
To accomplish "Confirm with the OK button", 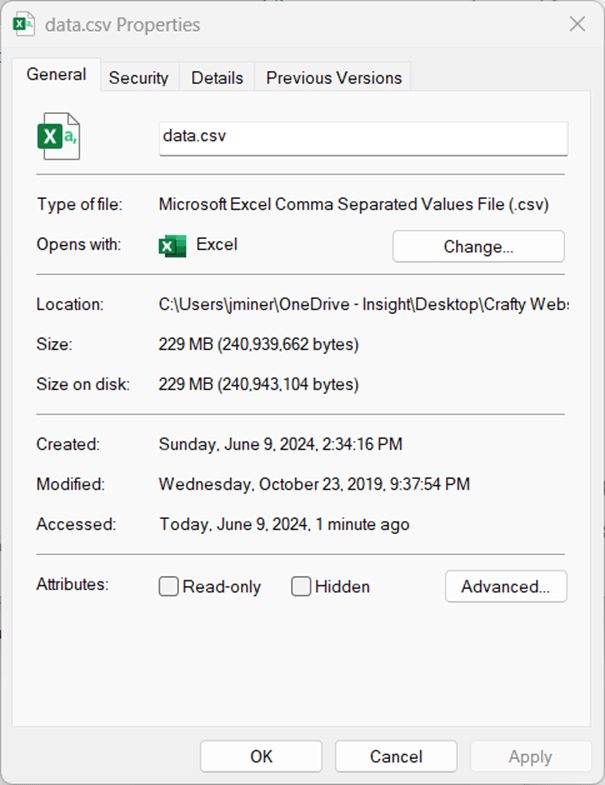I will point(261,757).
